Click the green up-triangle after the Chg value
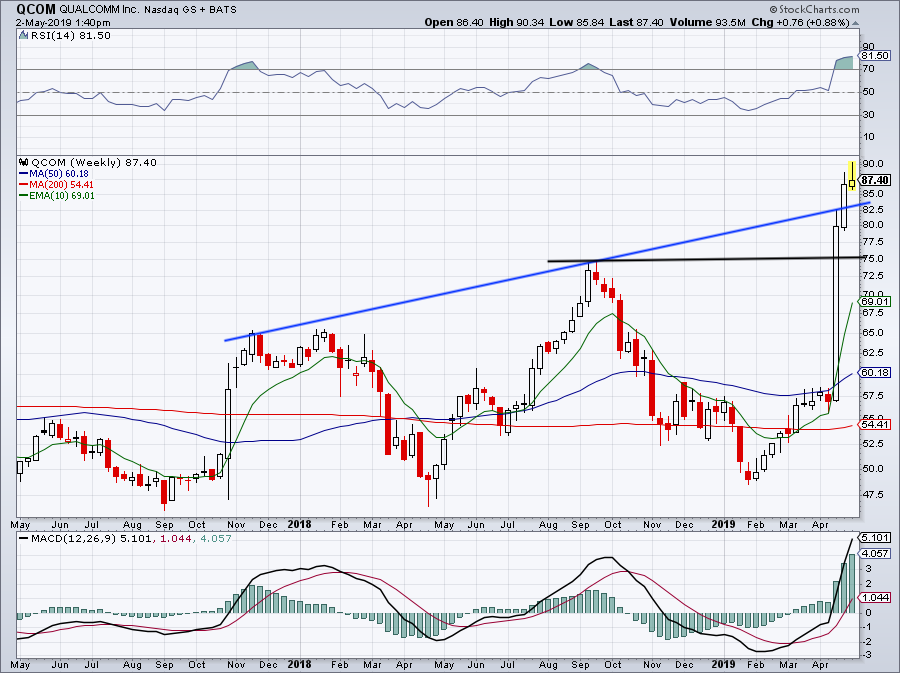This screenshot has width=900, height=673. [856, 23]
